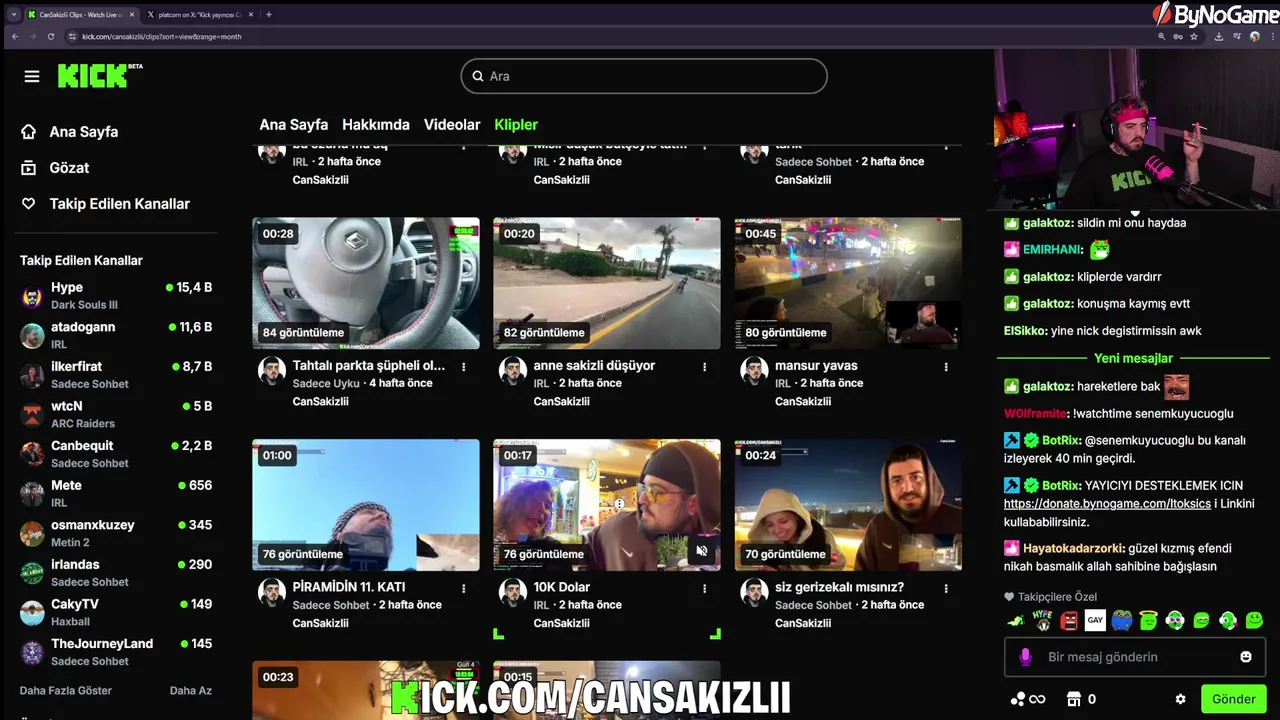The image size is (1280, 720).
Task: Switch to the Ana Sayfa channel tab
Action: (294, 125)
